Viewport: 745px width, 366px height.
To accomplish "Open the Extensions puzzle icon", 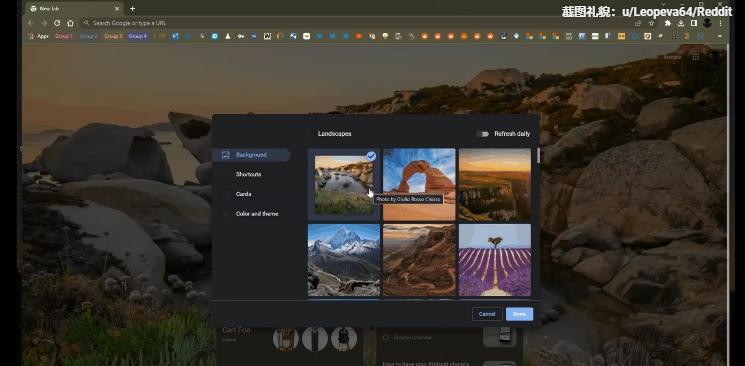I will click(668, 23).
